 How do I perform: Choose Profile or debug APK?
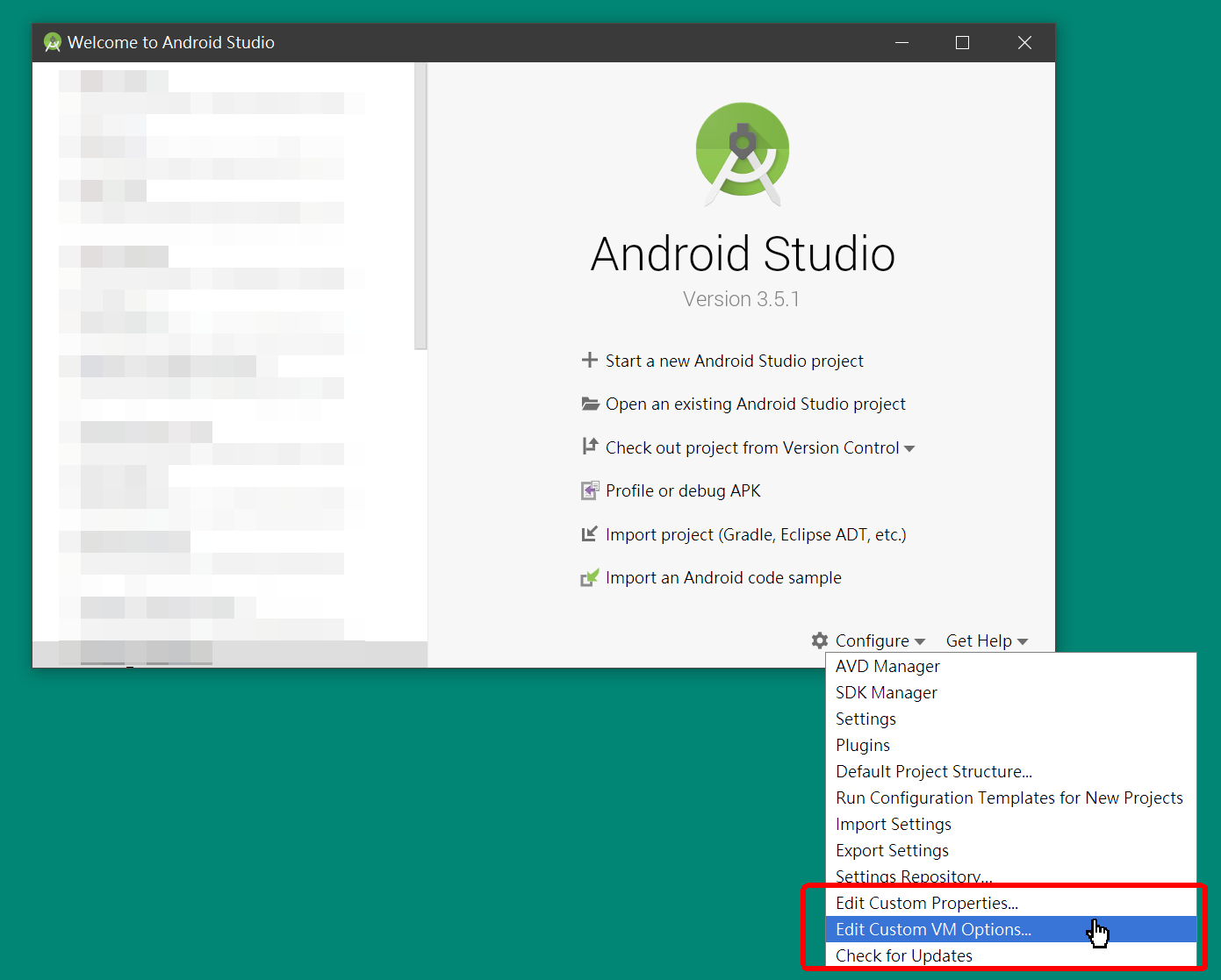[683, 490]
